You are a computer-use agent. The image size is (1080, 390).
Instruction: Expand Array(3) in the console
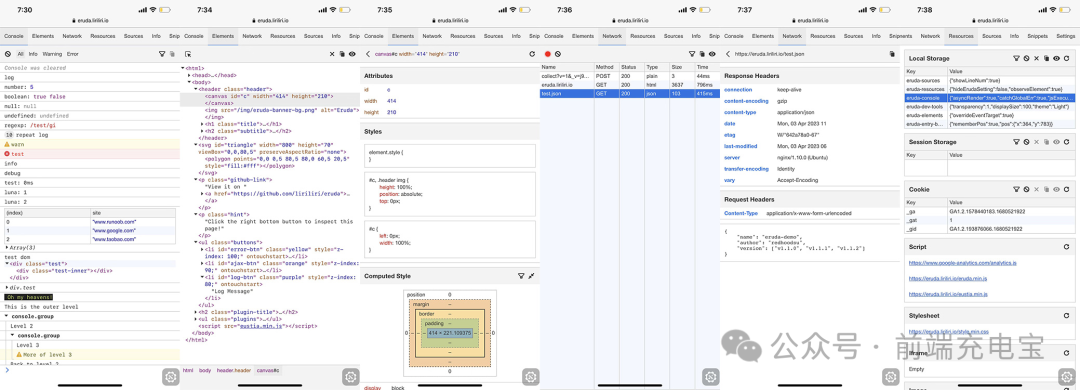[x=7, y=247]
